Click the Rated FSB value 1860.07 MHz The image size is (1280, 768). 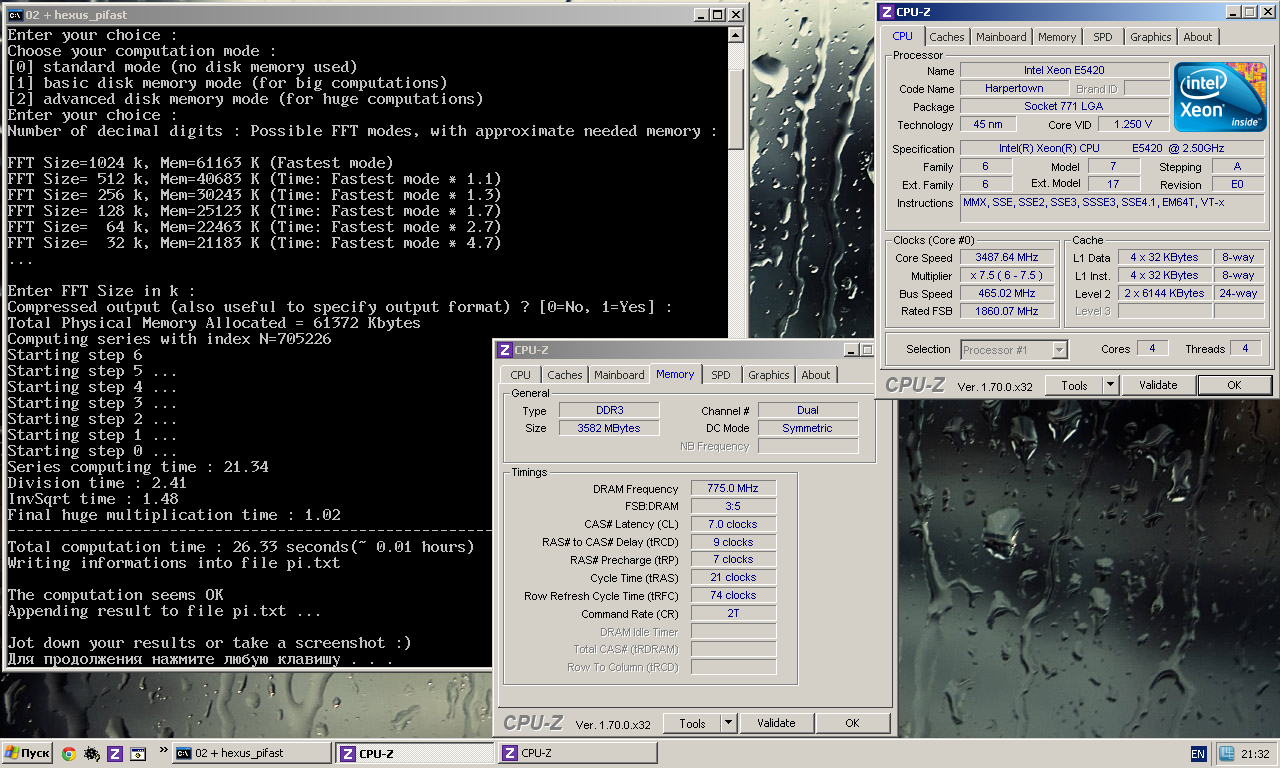point(1008,312)
